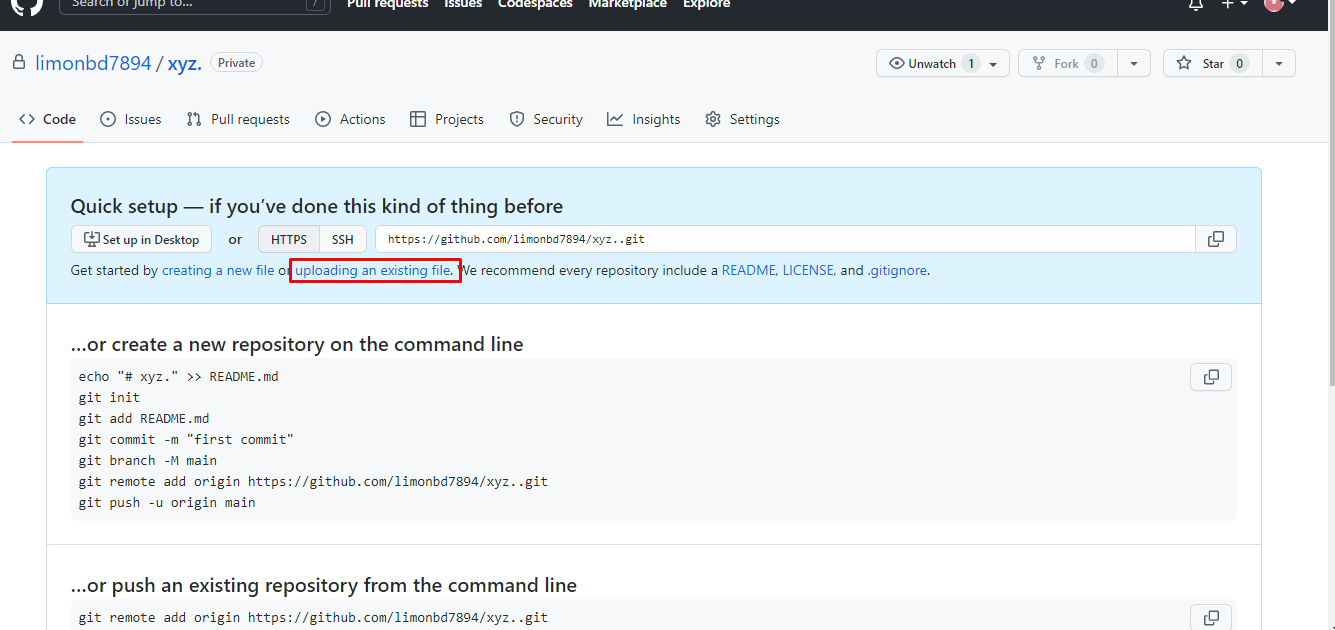Image resolution: width=1335 pixels, height=630 pixels.
Task: Click the search or jump to field
Action: pyautogui.click(x=194, y=5)
